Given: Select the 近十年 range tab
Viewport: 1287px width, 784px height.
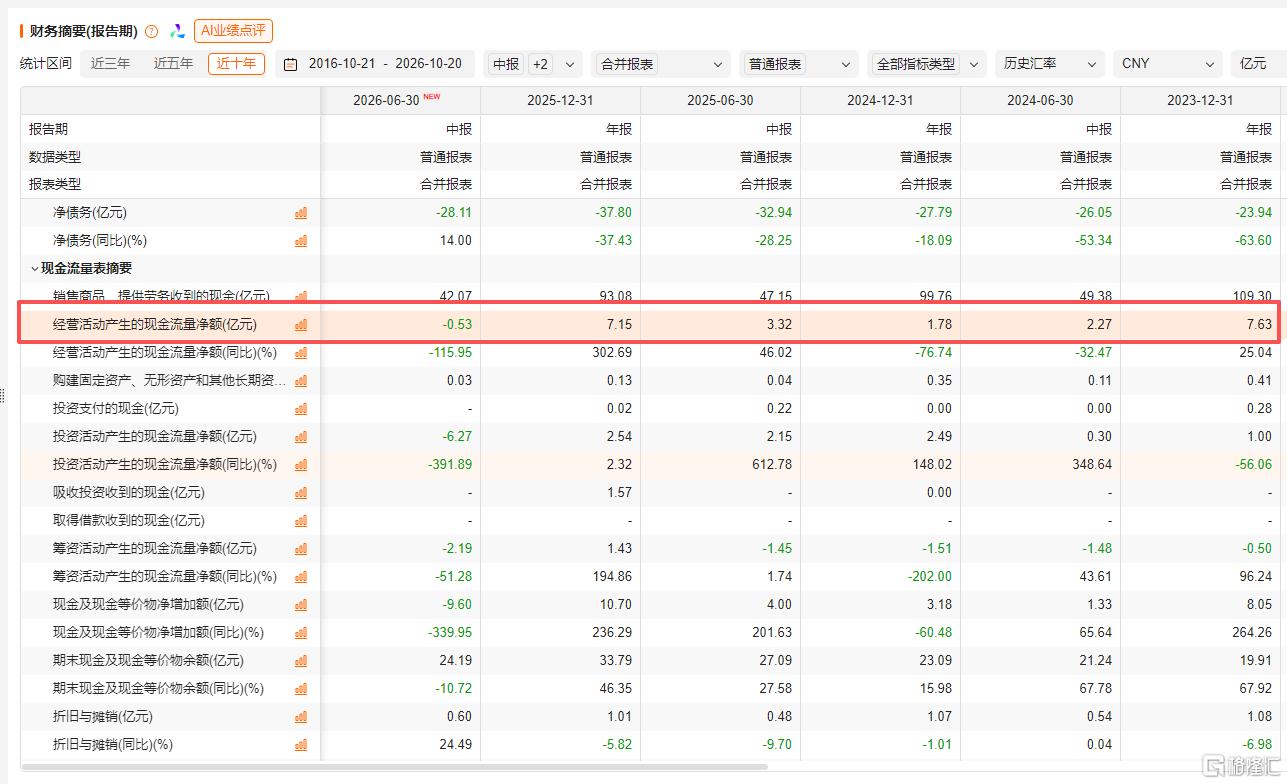Looking at the screenshot, I should pos(237,64).
